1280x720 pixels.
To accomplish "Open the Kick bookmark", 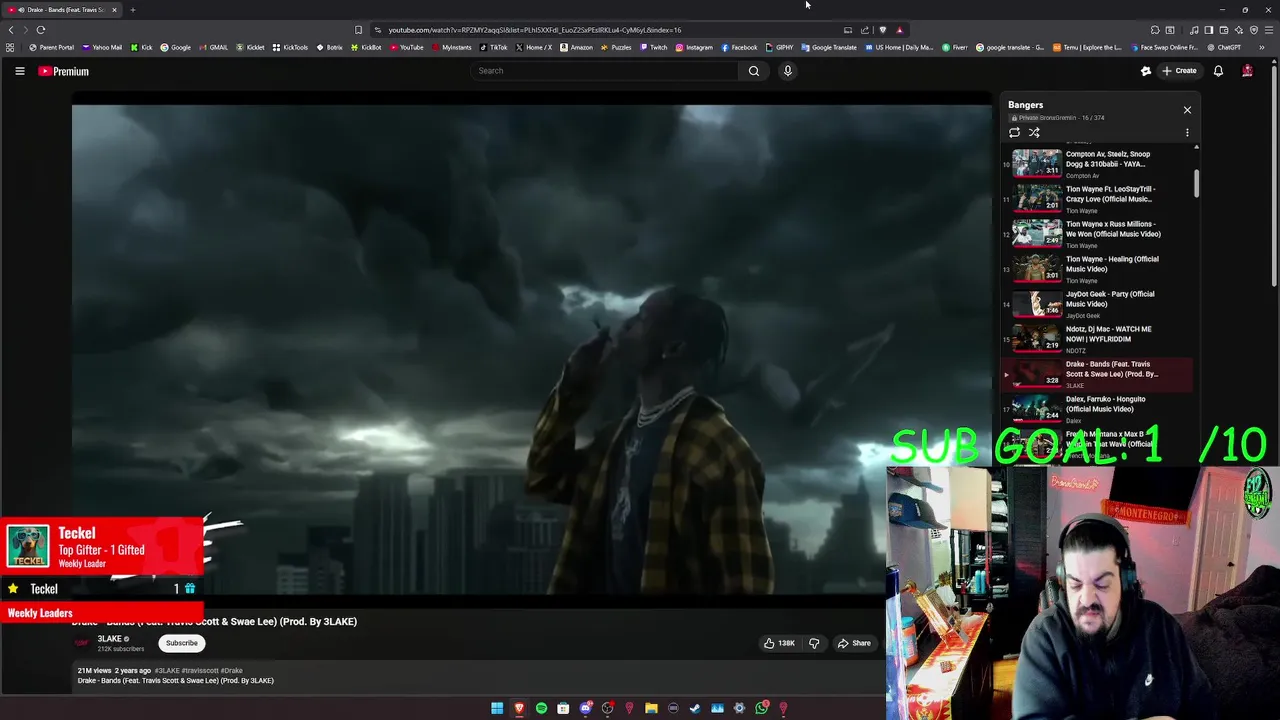I will 142,47.
